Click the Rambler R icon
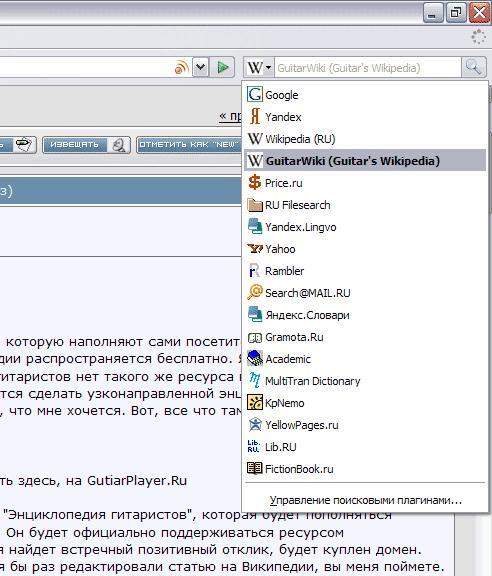The image size is (492, 576). pos(254,270)
